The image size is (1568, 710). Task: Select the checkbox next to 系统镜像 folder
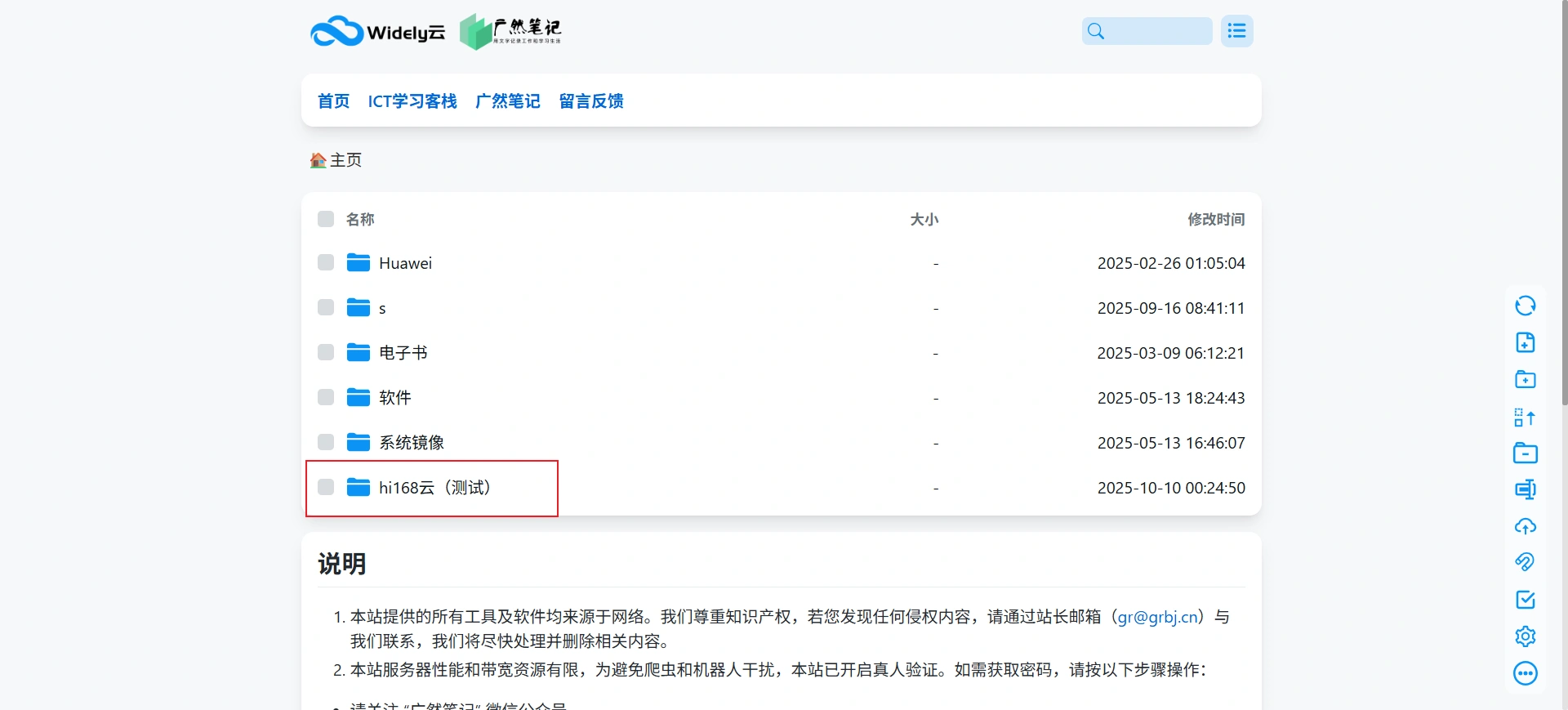(x=326, y=442)
